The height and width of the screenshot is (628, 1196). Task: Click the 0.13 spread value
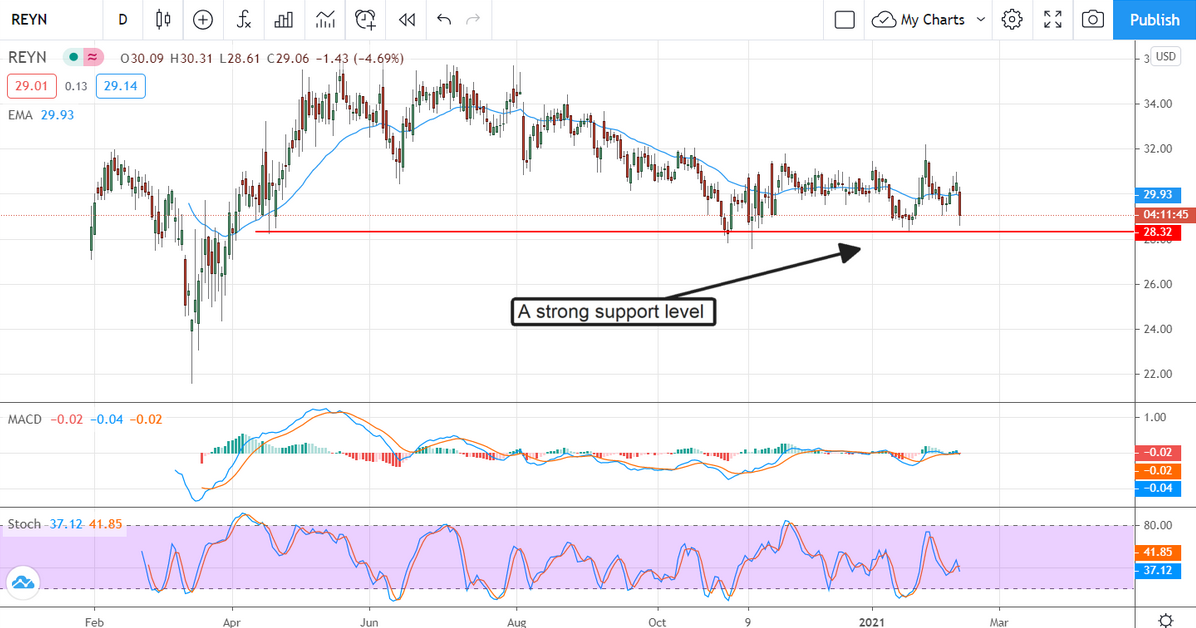point(76,86)
